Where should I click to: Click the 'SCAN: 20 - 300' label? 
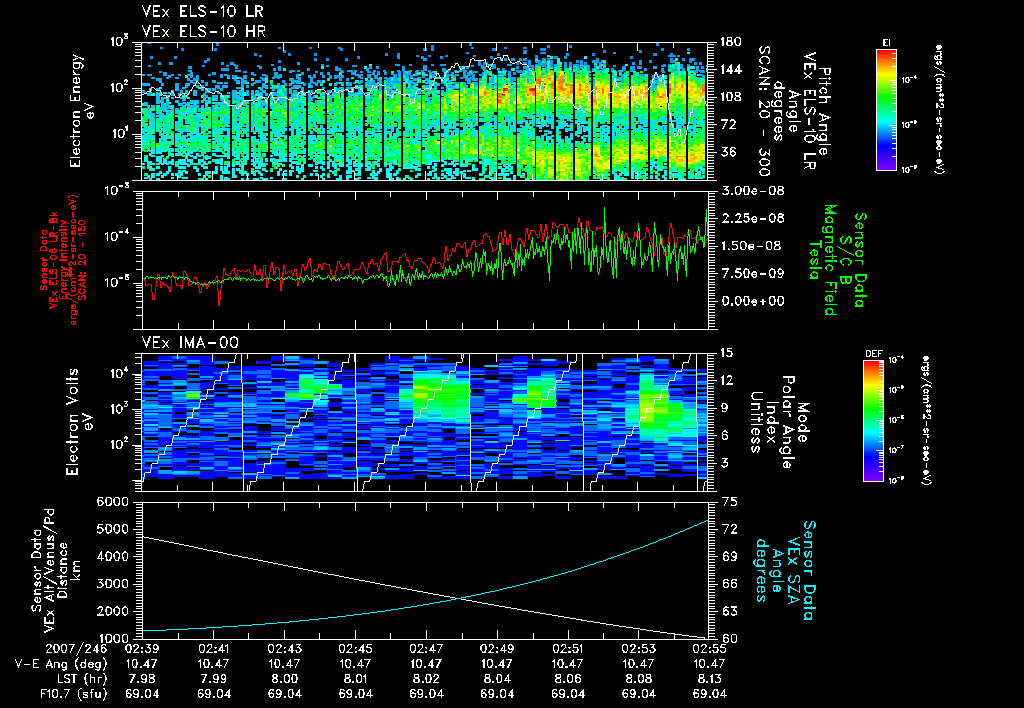pos(763,110)
